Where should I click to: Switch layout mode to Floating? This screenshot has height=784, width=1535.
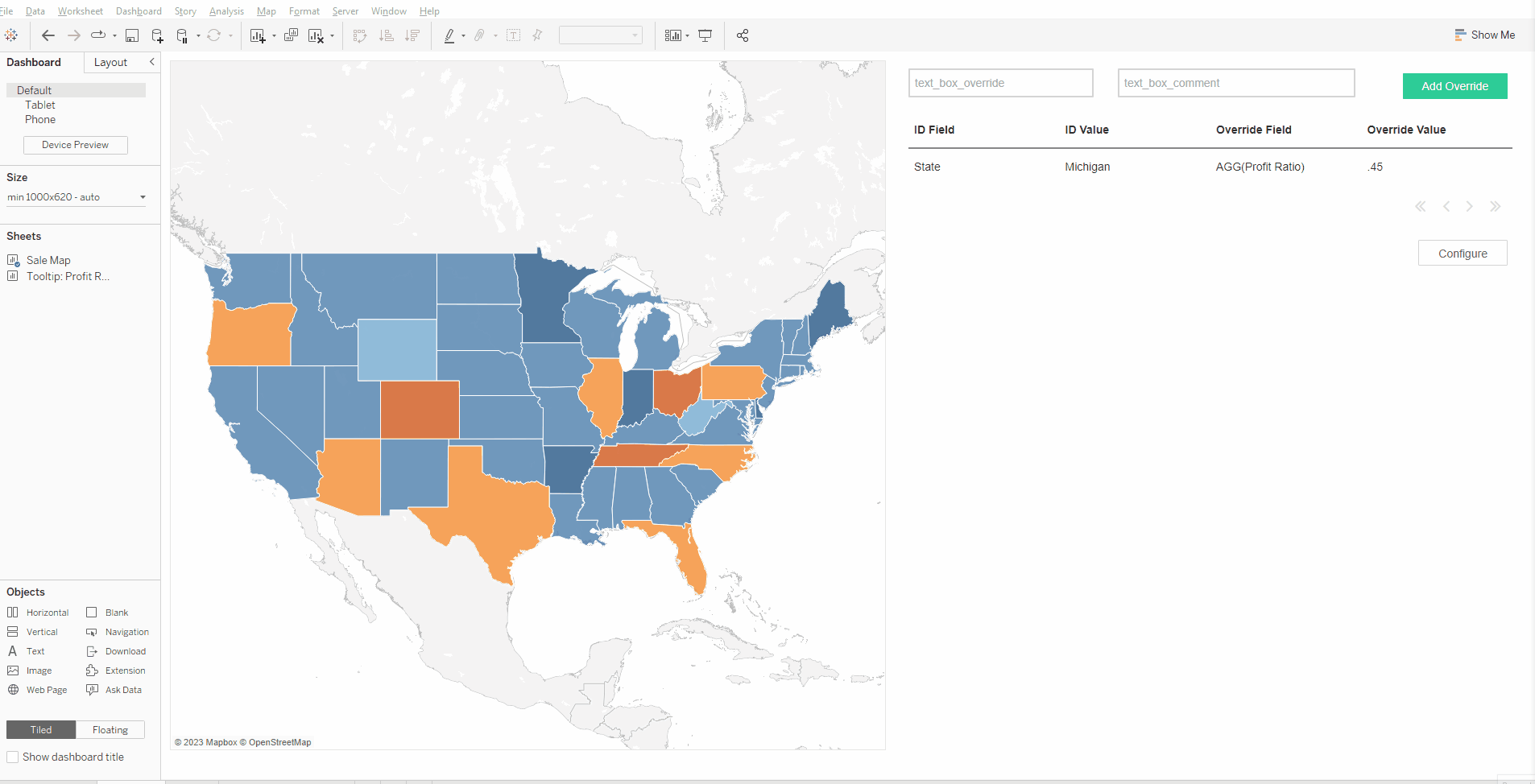tap(110, 729)
